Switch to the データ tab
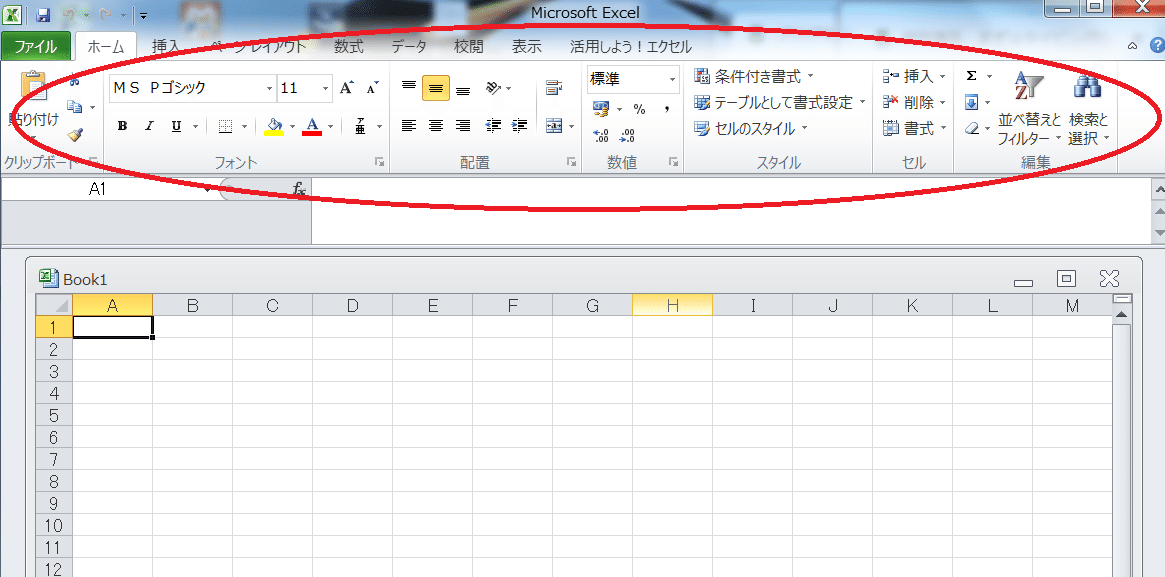 pos(409,46)
